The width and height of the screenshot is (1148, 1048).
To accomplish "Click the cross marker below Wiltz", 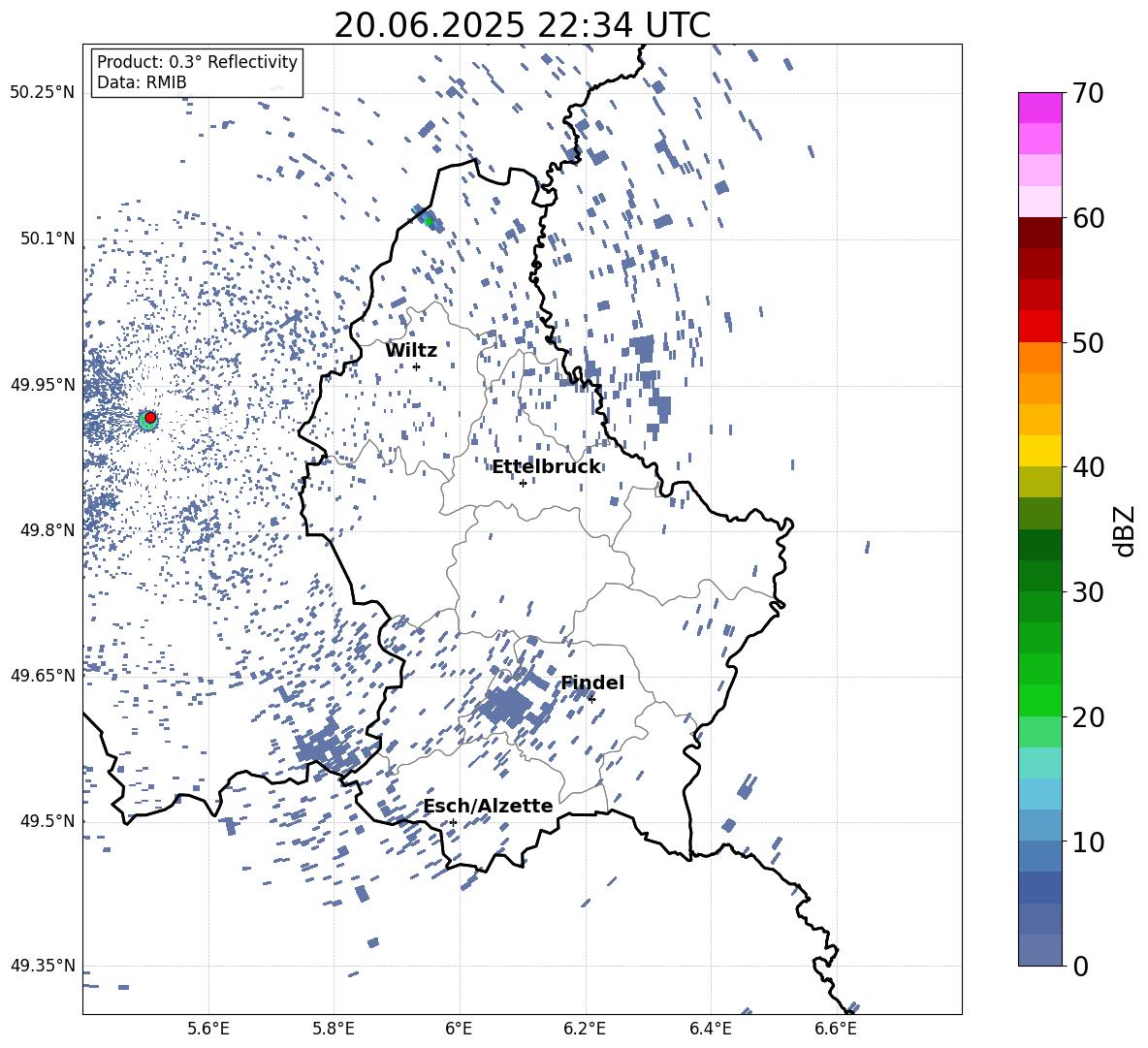I will pyautogui.click(x=417, y=366).
